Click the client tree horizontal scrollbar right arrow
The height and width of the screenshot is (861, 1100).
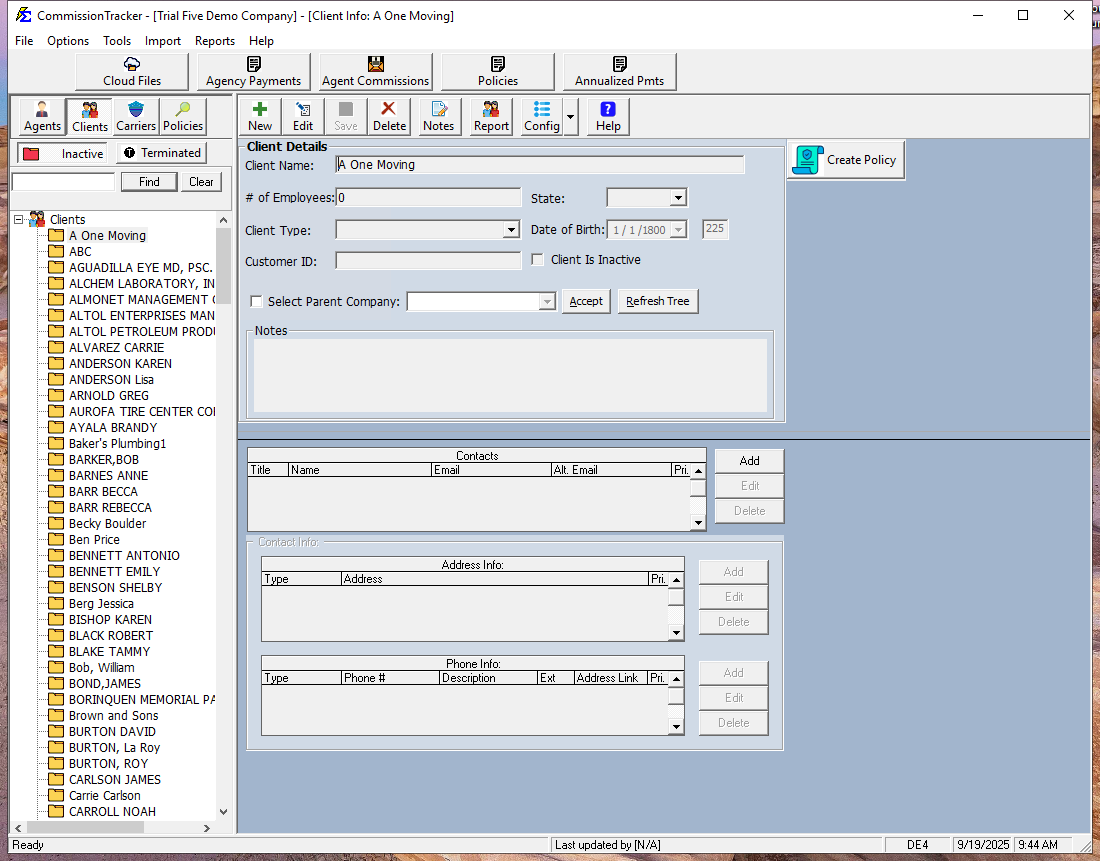point(207,828)
